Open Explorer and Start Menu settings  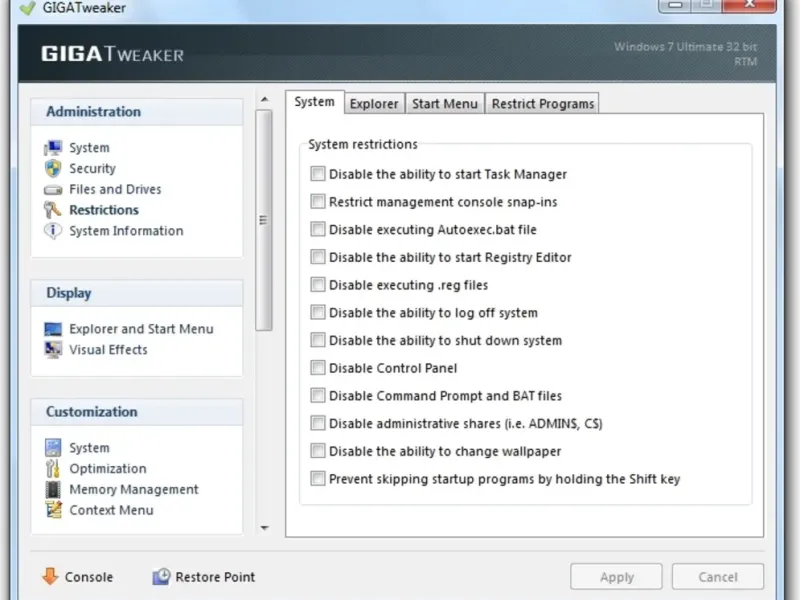pyautogui.click(x=141, y=329)
